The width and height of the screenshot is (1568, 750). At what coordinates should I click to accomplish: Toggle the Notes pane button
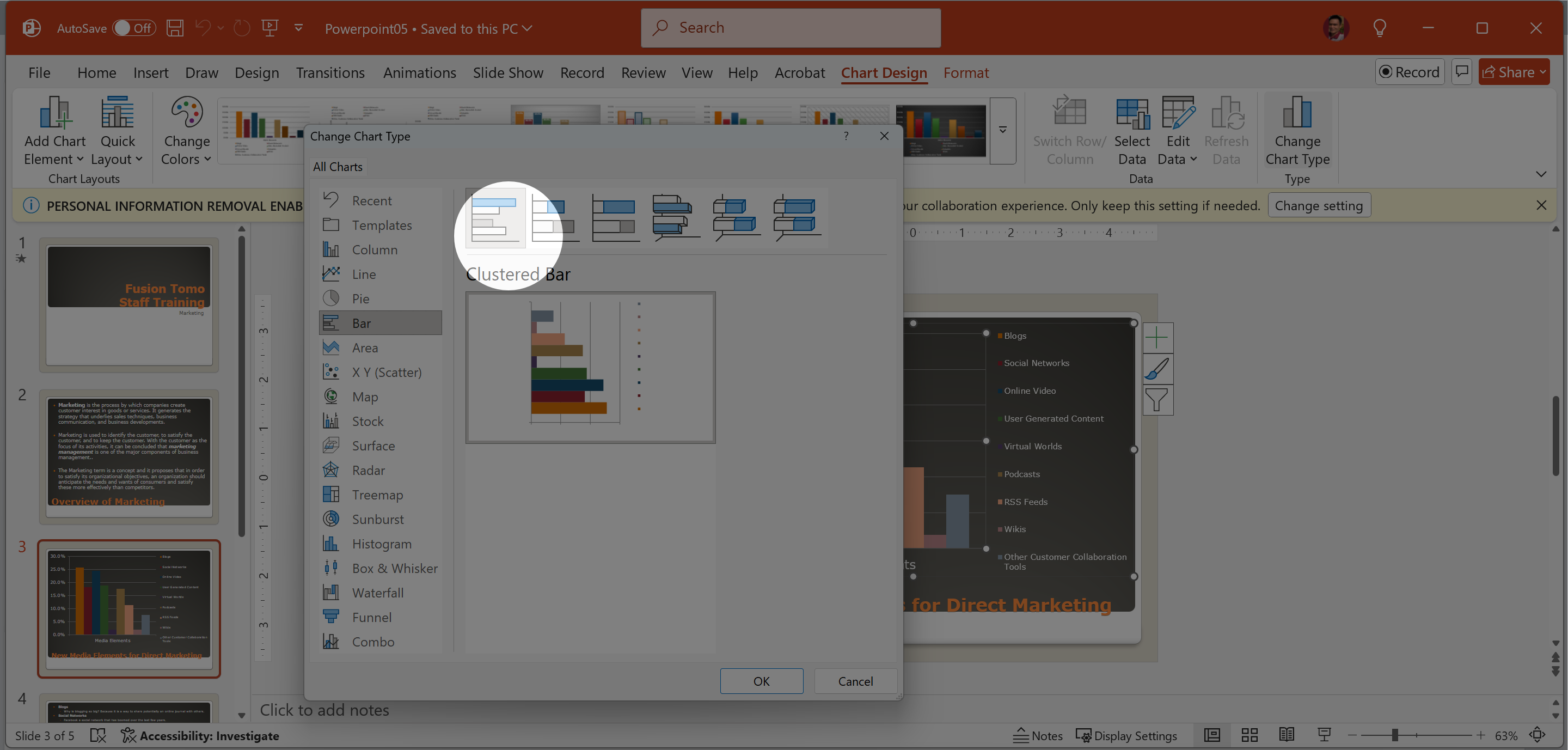click(x=1038, y=735)
